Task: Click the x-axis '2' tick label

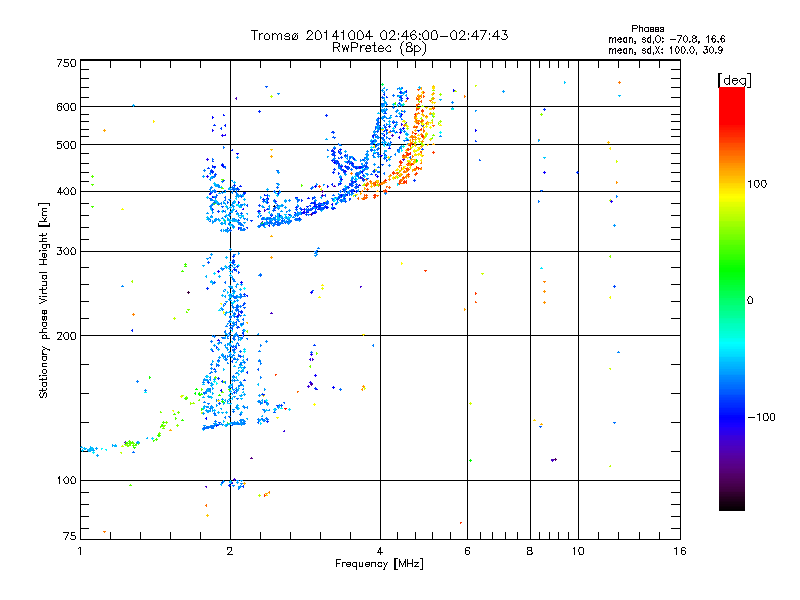Action: 230,551
